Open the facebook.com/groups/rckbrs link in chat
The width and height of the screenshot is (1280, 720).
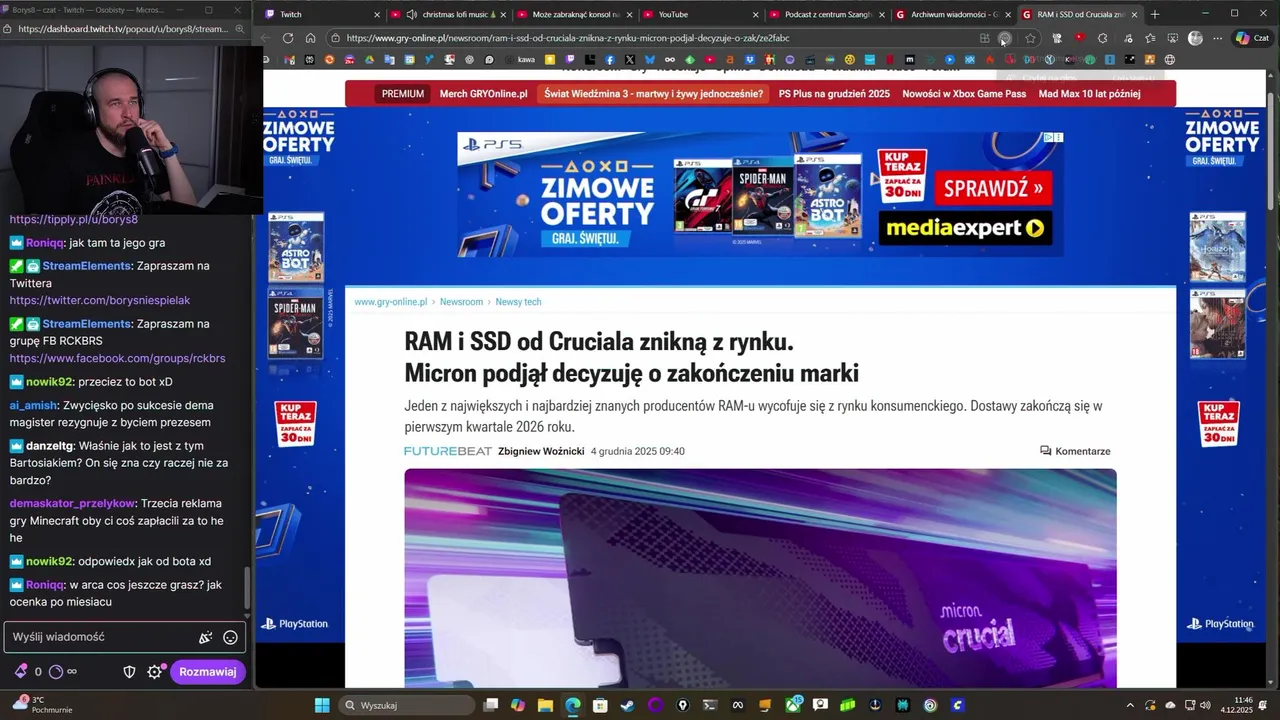point(117,358)
